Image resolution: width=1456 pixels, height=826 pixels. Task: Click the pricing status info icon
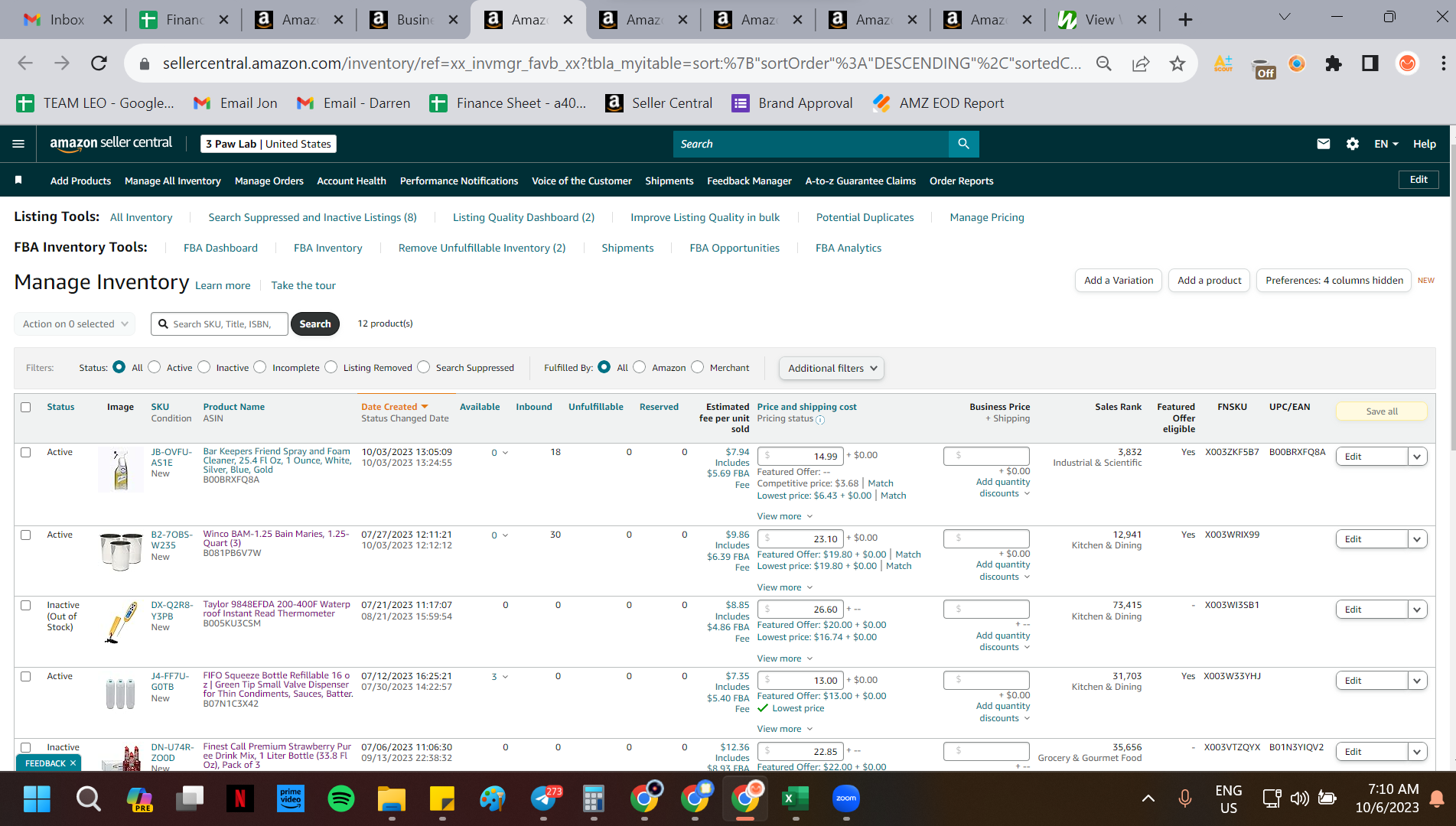point(820,420)
